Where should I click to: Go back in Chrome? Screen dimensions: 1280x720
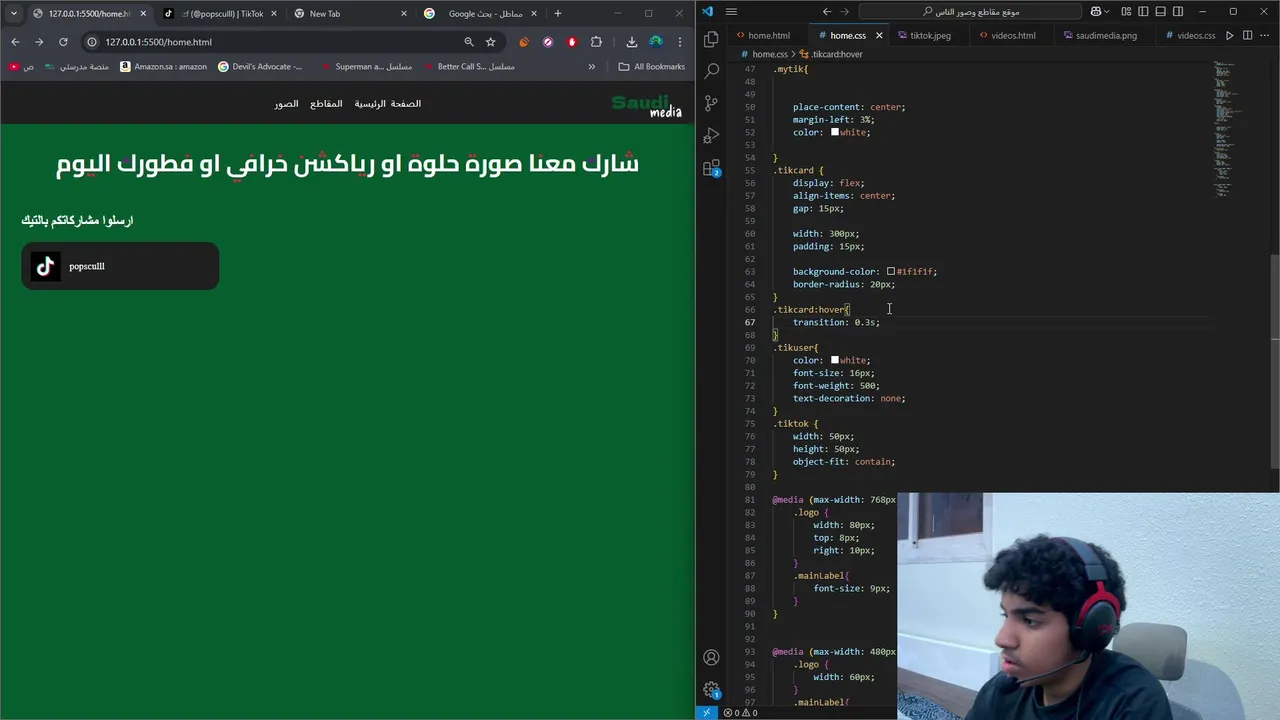(15, 42)
